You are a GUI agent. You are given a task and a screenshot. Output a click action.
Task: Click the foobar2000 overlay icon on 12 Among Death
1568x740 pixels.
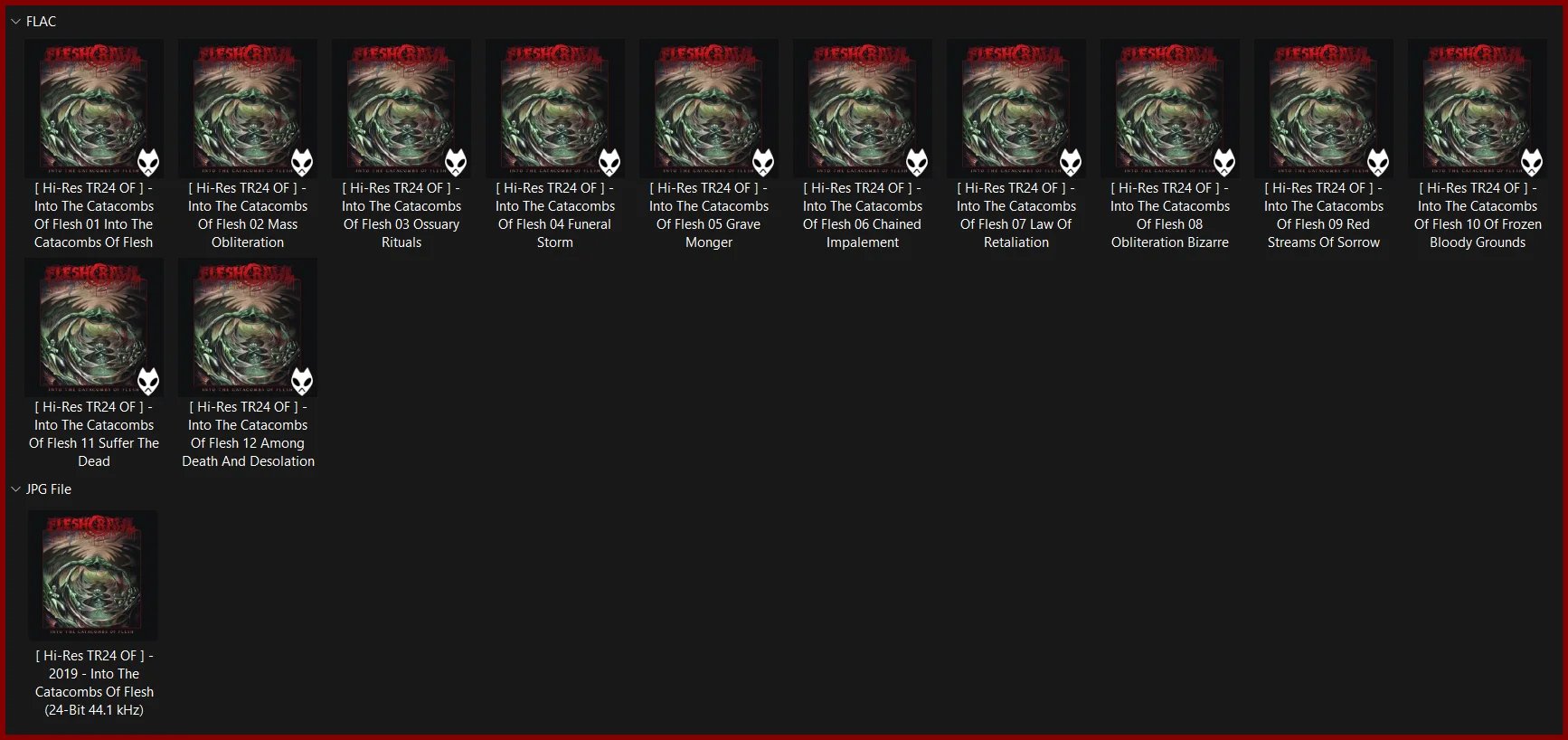(x=302, y=381)
